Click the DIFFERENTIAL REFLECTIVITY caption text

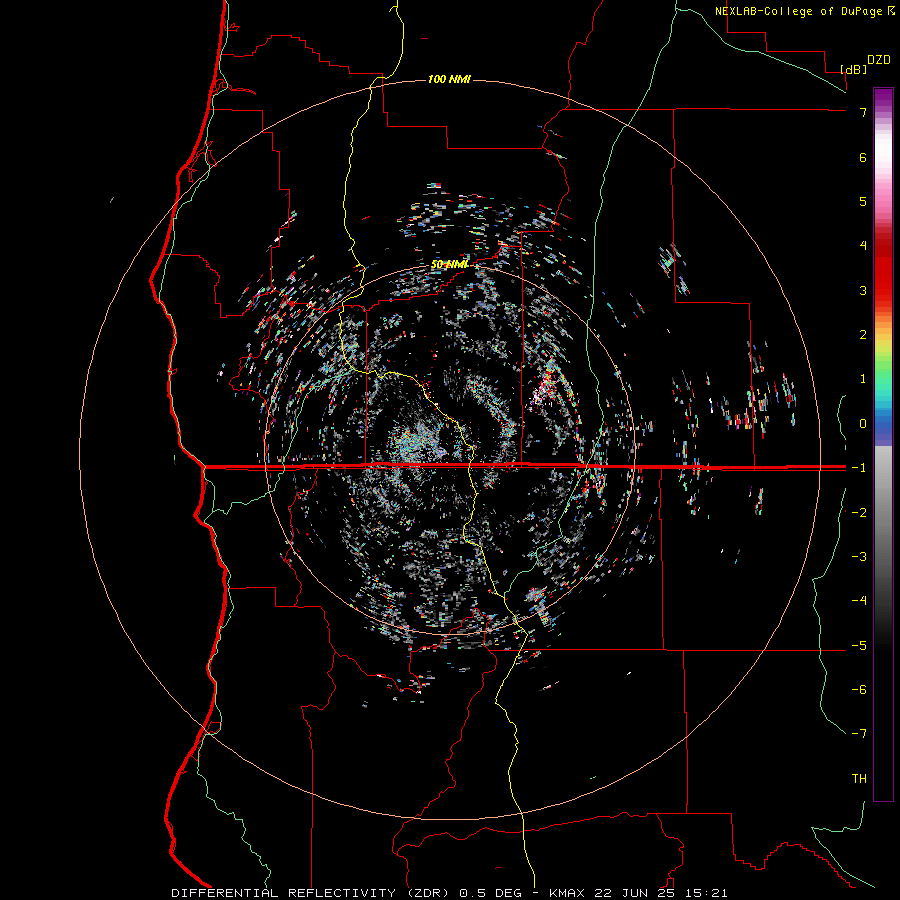tap(283, 893)
